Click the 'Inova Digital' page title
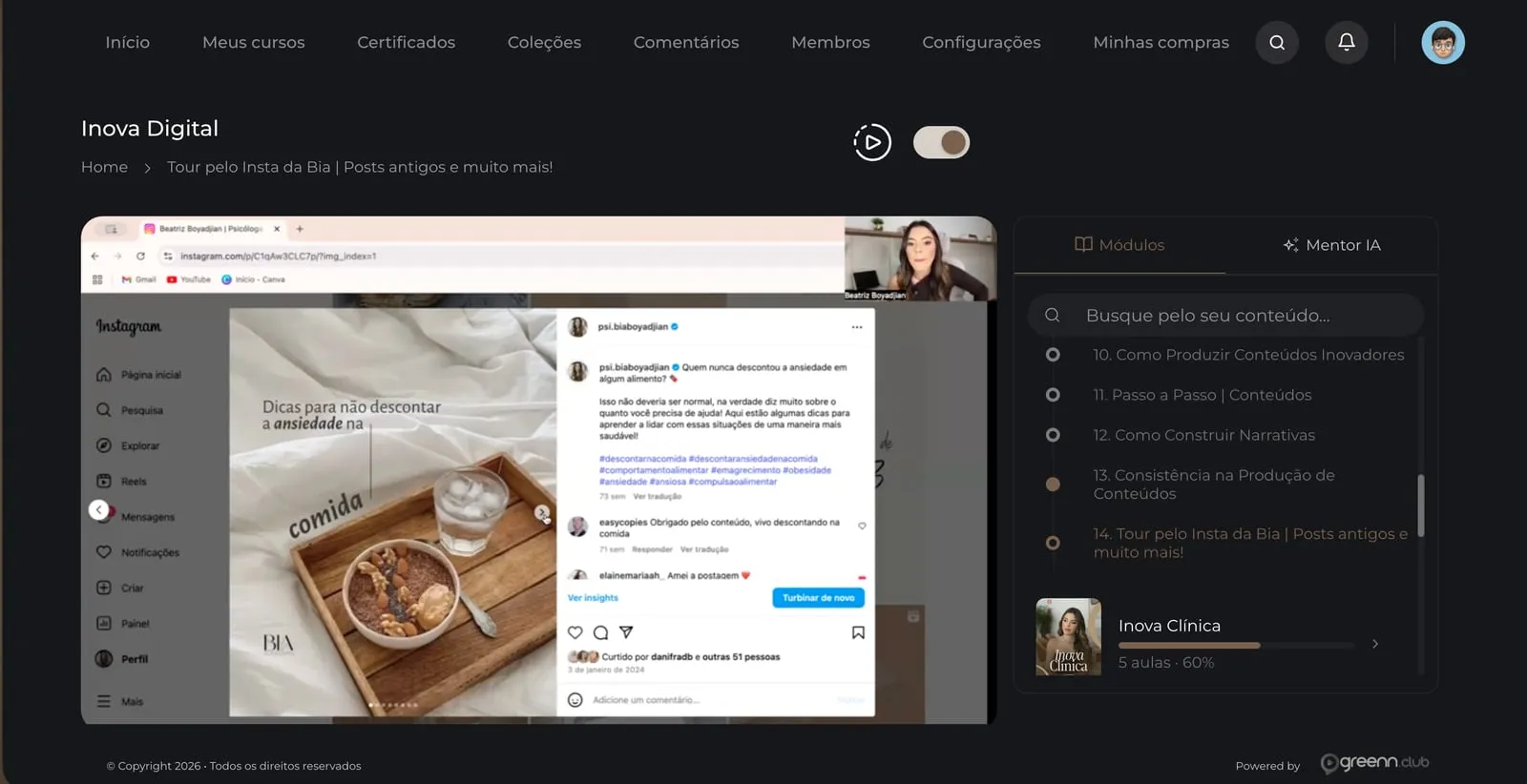Image resolution: width=1527 pixels, height=784 pixels. point(150,128)
